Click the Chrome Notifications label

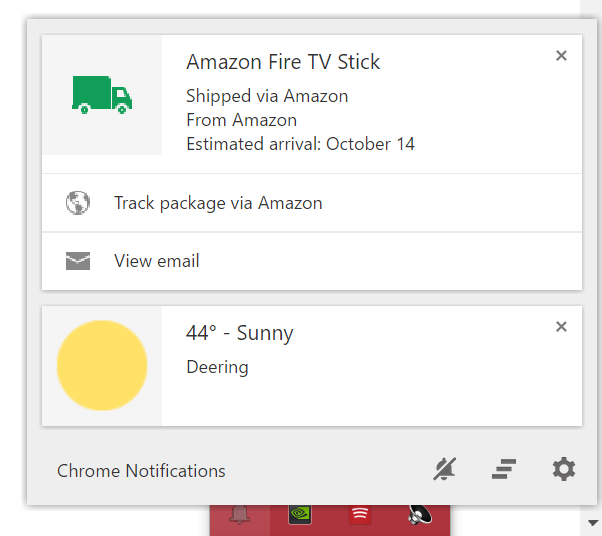[x=141, y=471]
